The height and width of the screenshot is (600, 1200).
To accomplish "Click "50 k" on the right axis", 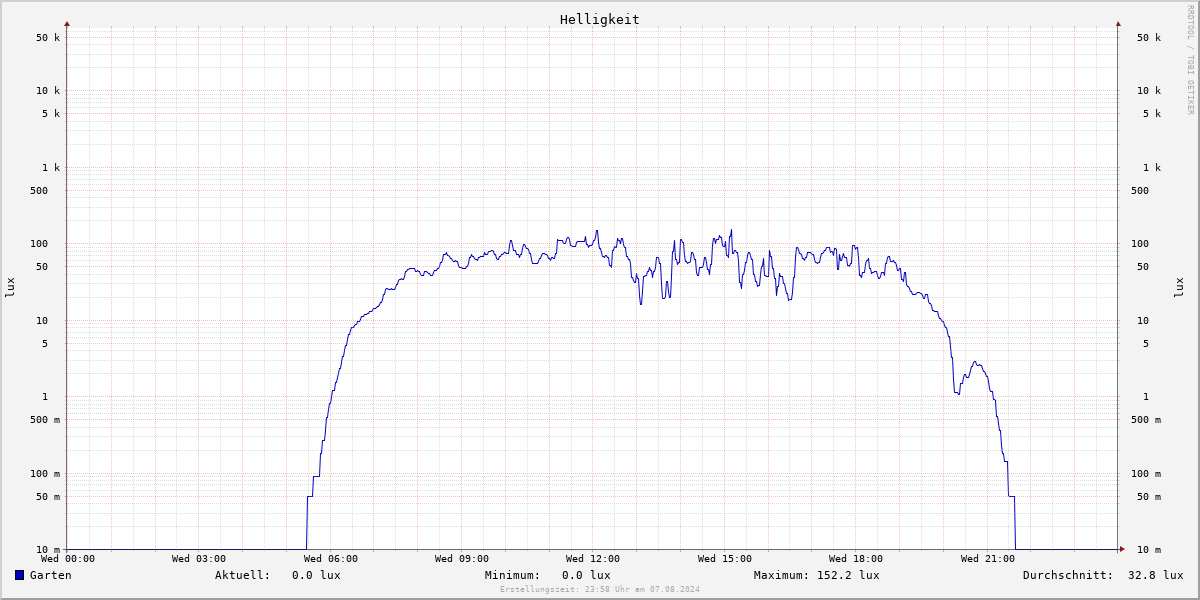I will point(1149,38).
